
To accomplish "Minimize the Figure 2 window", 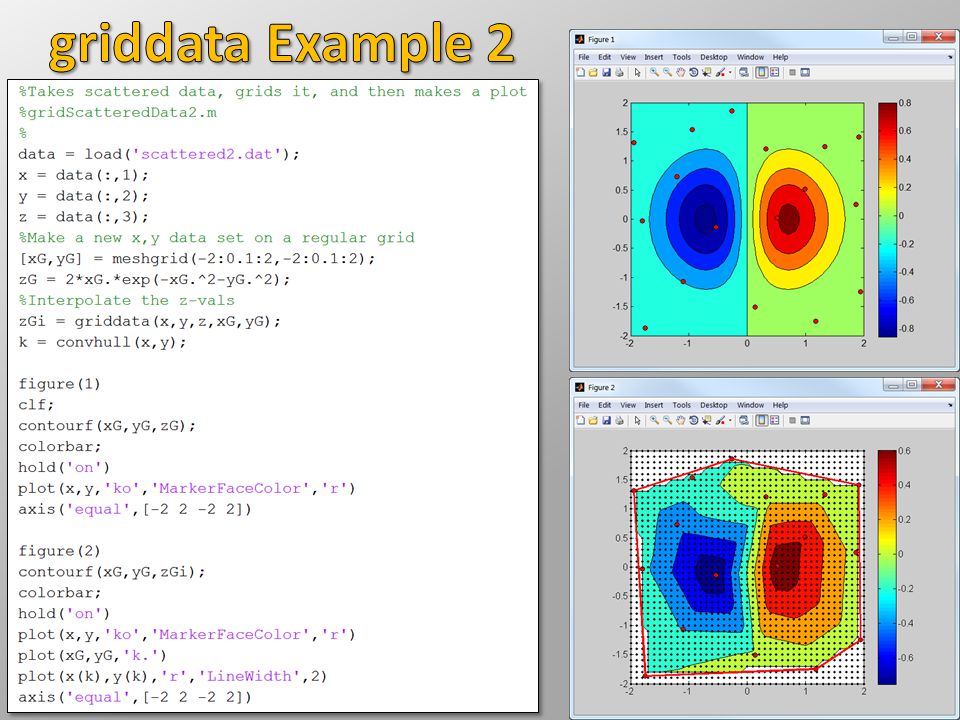I will (x=893, y=385).
